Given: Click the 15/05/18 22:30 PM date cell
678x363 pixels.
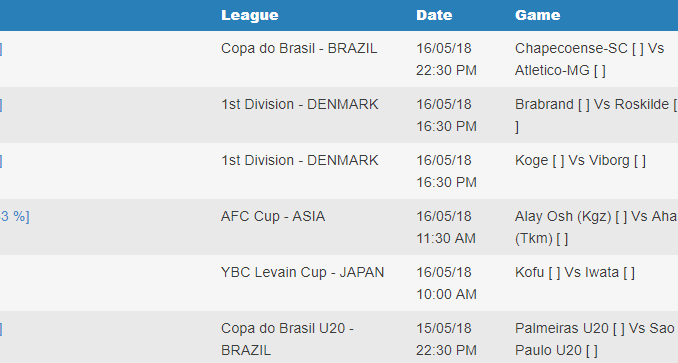Looking at the screenshot, I should pos(446,339).
